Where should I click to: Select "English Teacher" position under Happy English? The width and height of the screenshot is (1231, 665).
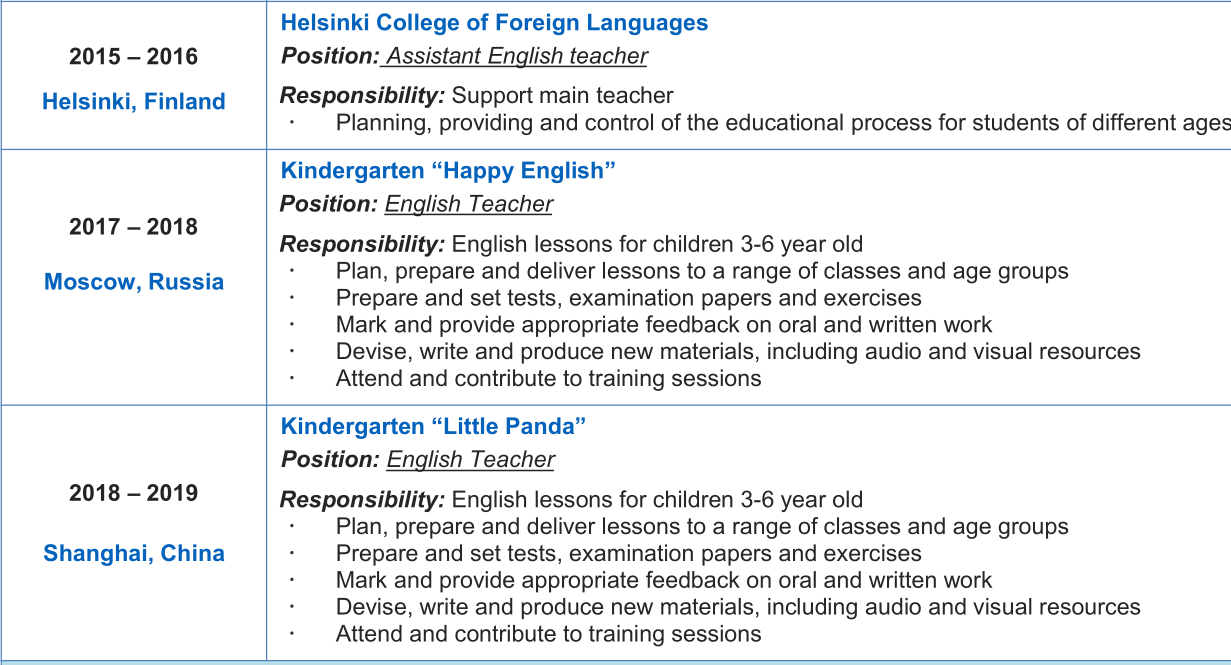point(468,204)
